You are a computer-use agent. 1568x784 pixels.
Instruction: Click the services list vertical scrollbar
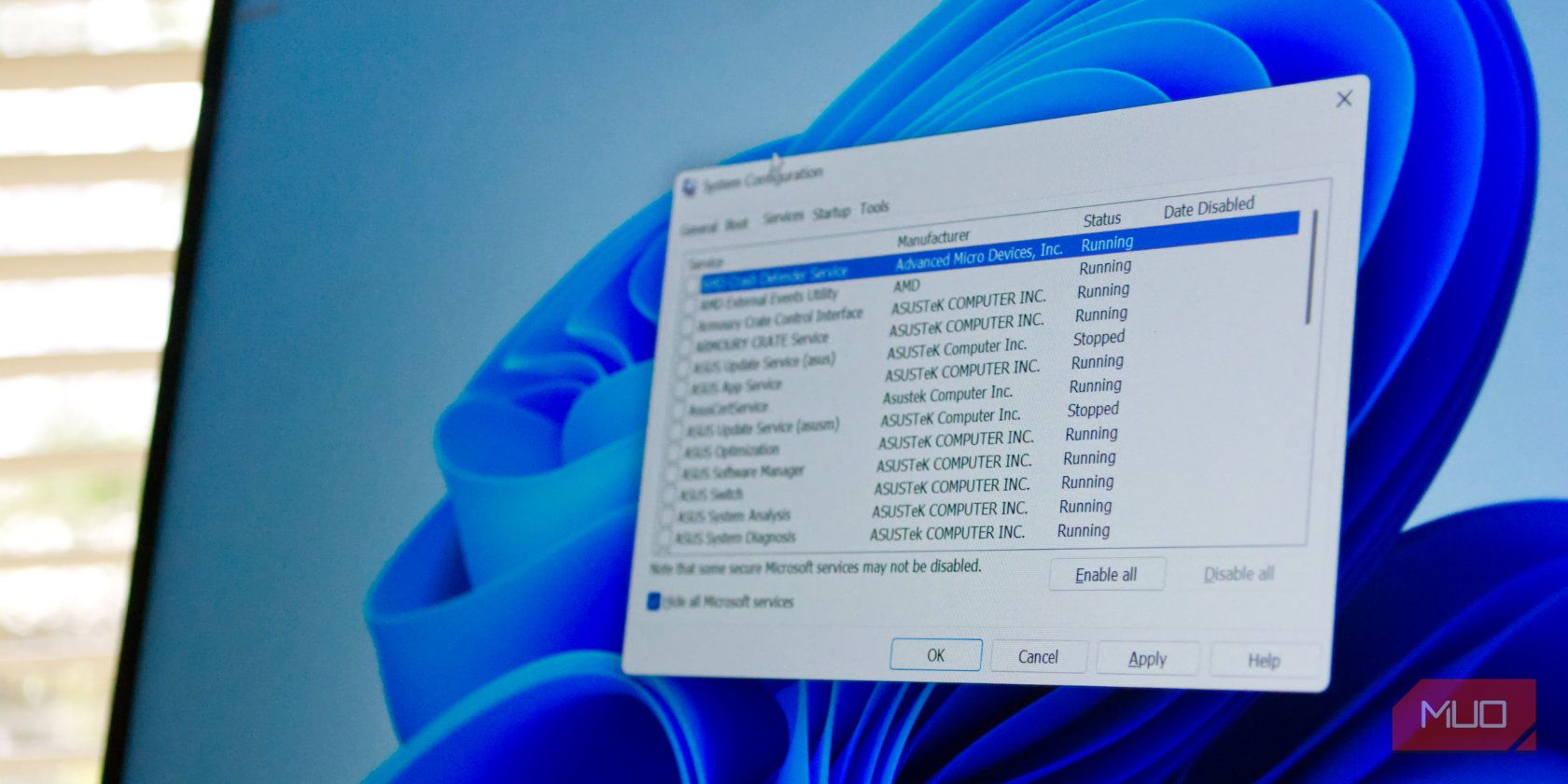tap(1311, 268)
